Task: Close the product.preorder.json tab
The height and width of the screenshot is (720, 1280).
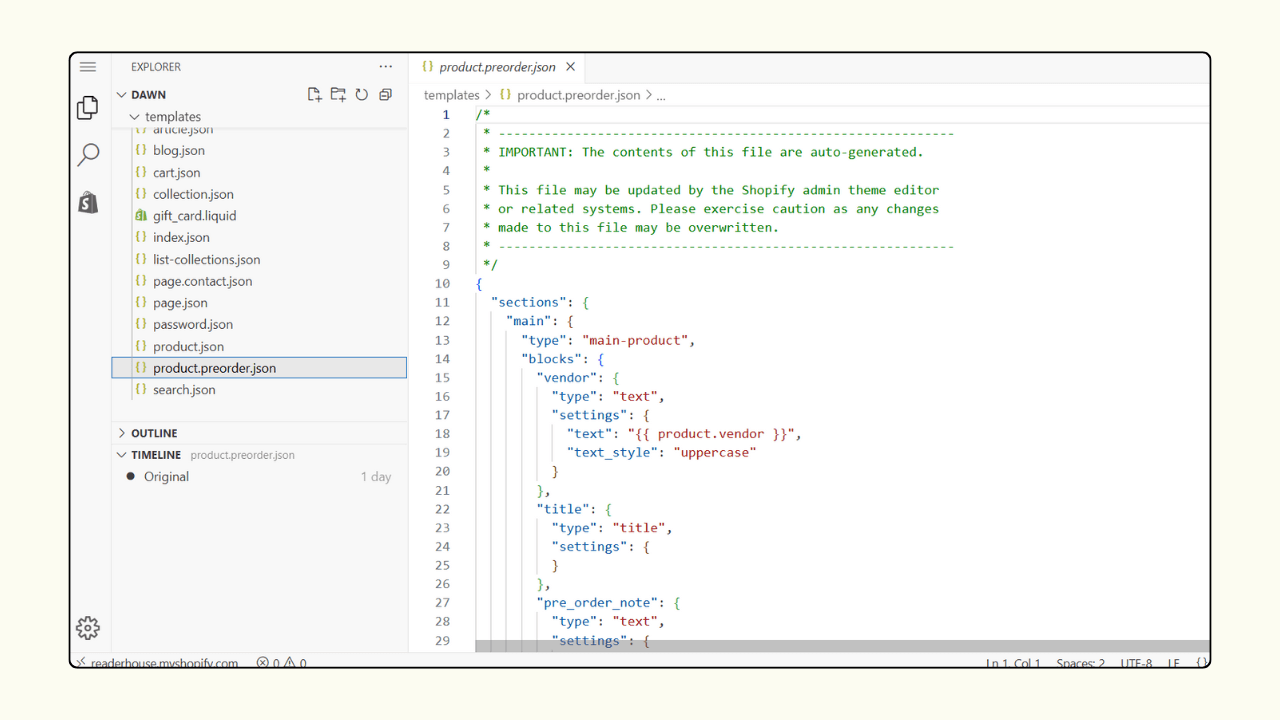Action: (570, 67)
